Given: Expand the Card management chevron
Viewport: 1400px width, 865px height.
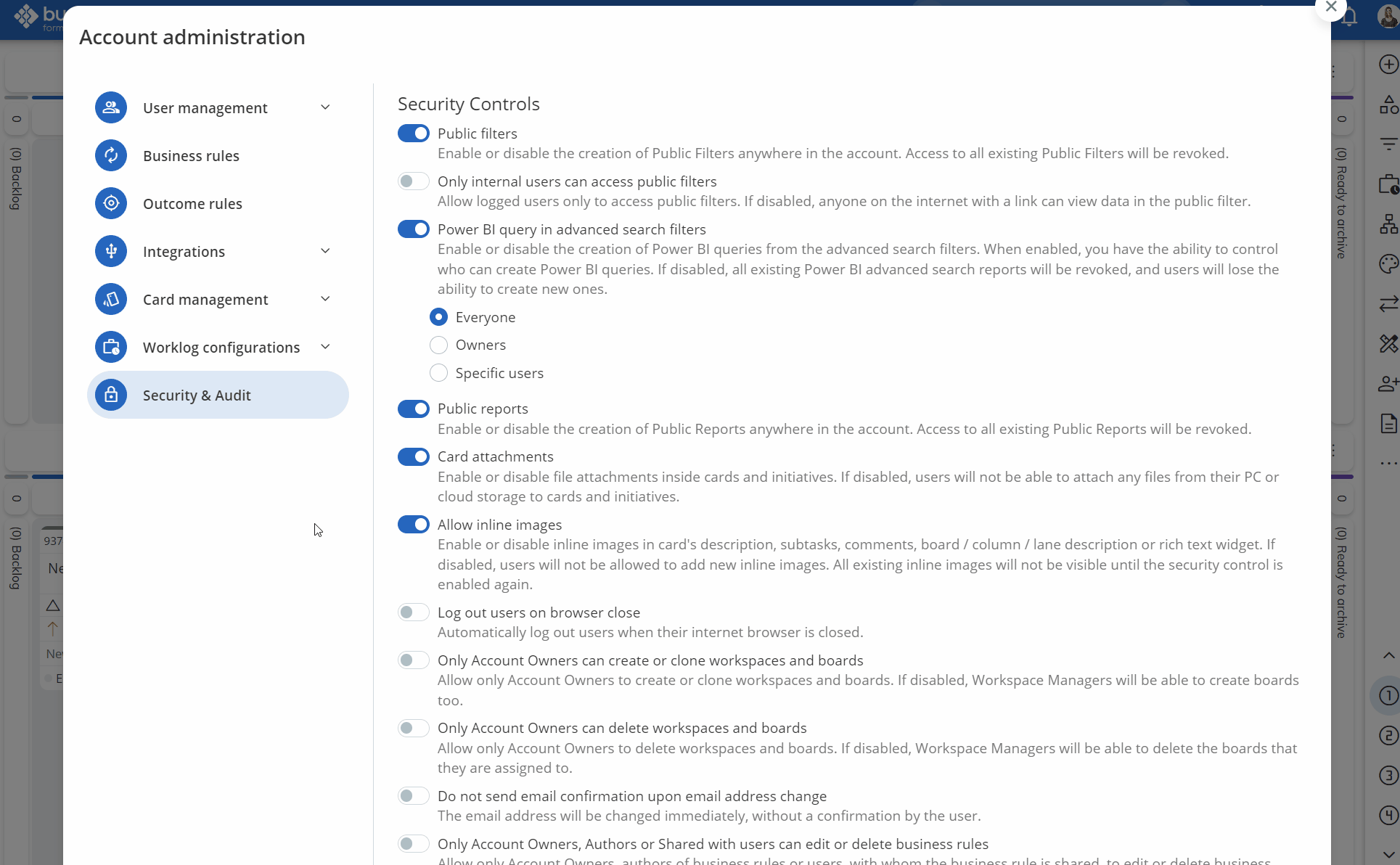Looking at the screenshot, I should coord(325,299).
